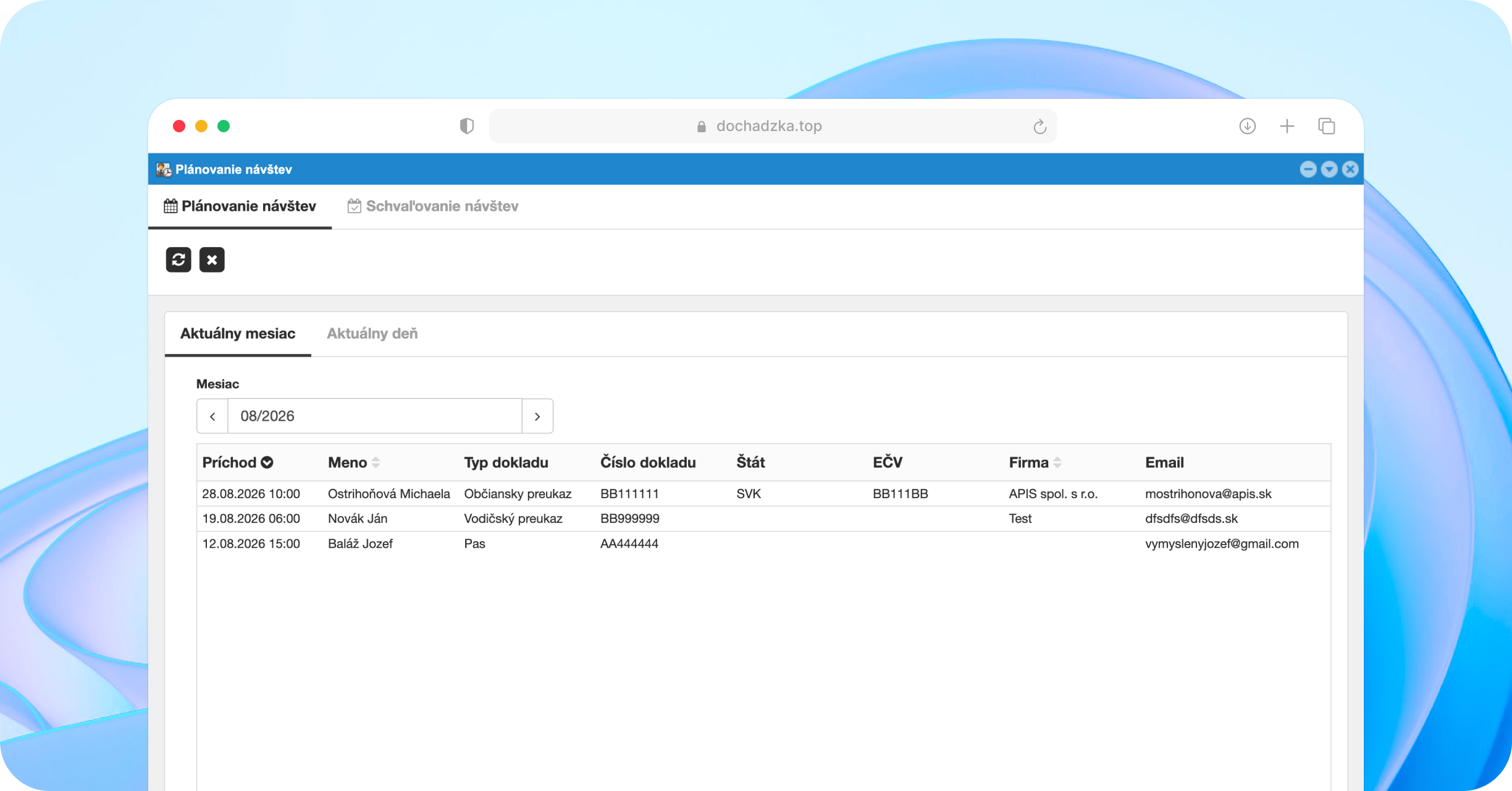Click the document number AA444444
Screen dimensions: 1512x791
629,544
